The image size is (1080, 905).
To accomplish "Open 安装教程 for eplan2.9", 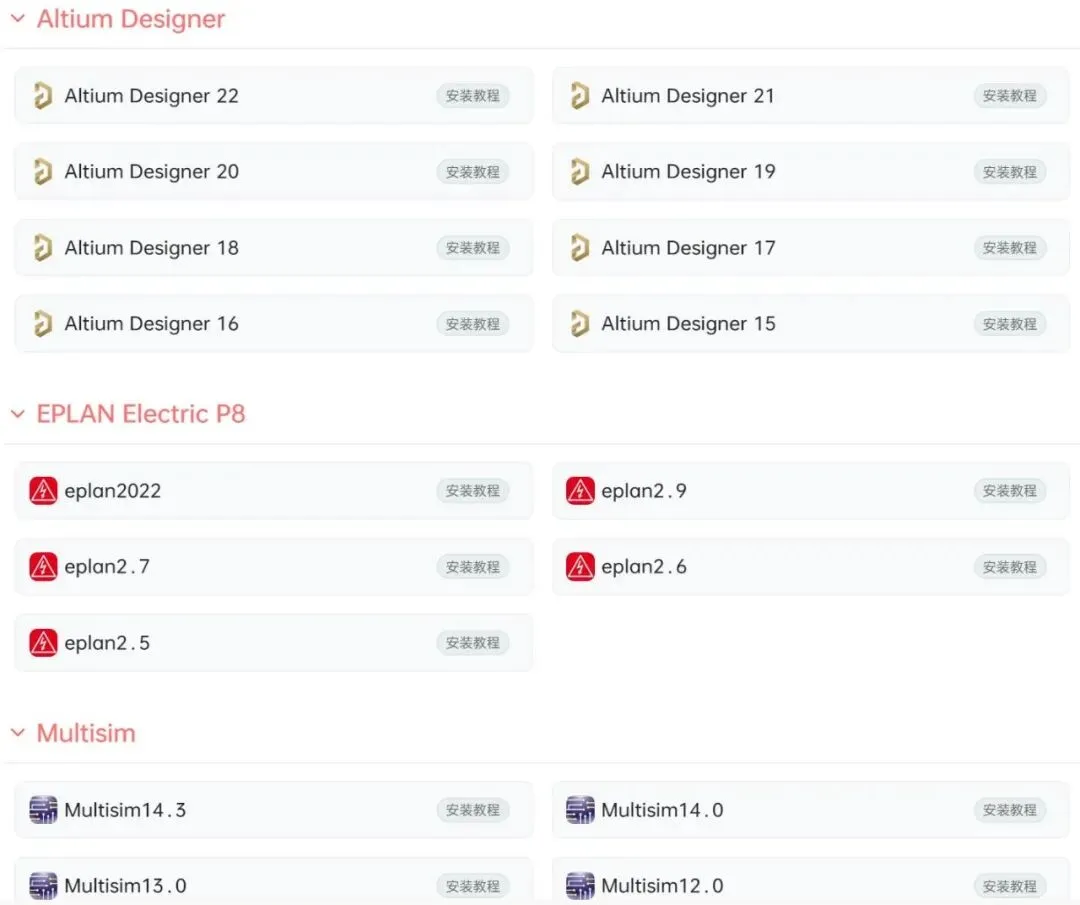I will tap(1010, 491).
